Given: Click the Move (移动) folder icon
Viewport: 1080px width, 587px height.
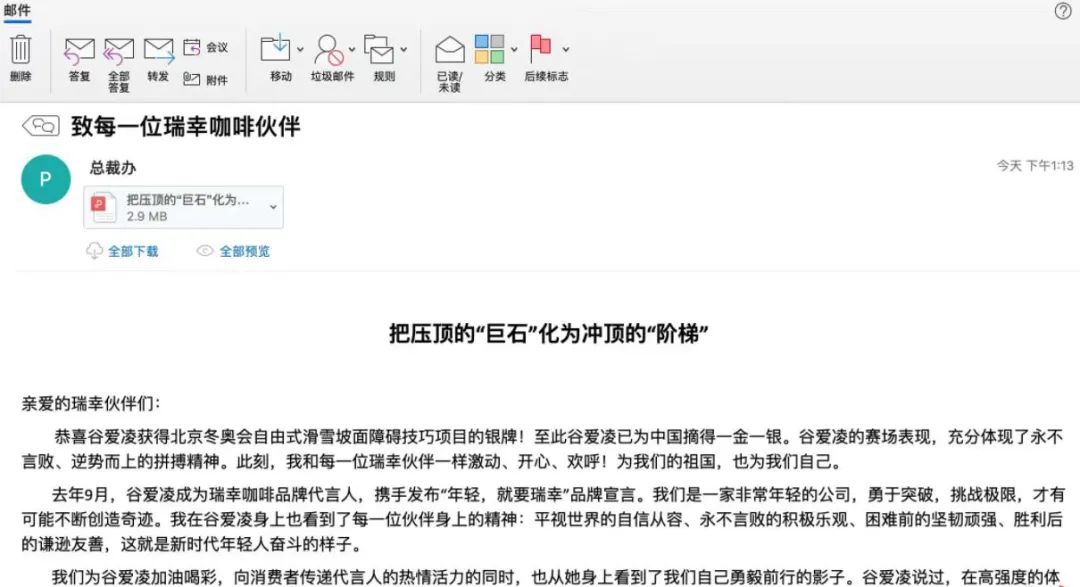Looking at the screenshot, I should (276, 49).
